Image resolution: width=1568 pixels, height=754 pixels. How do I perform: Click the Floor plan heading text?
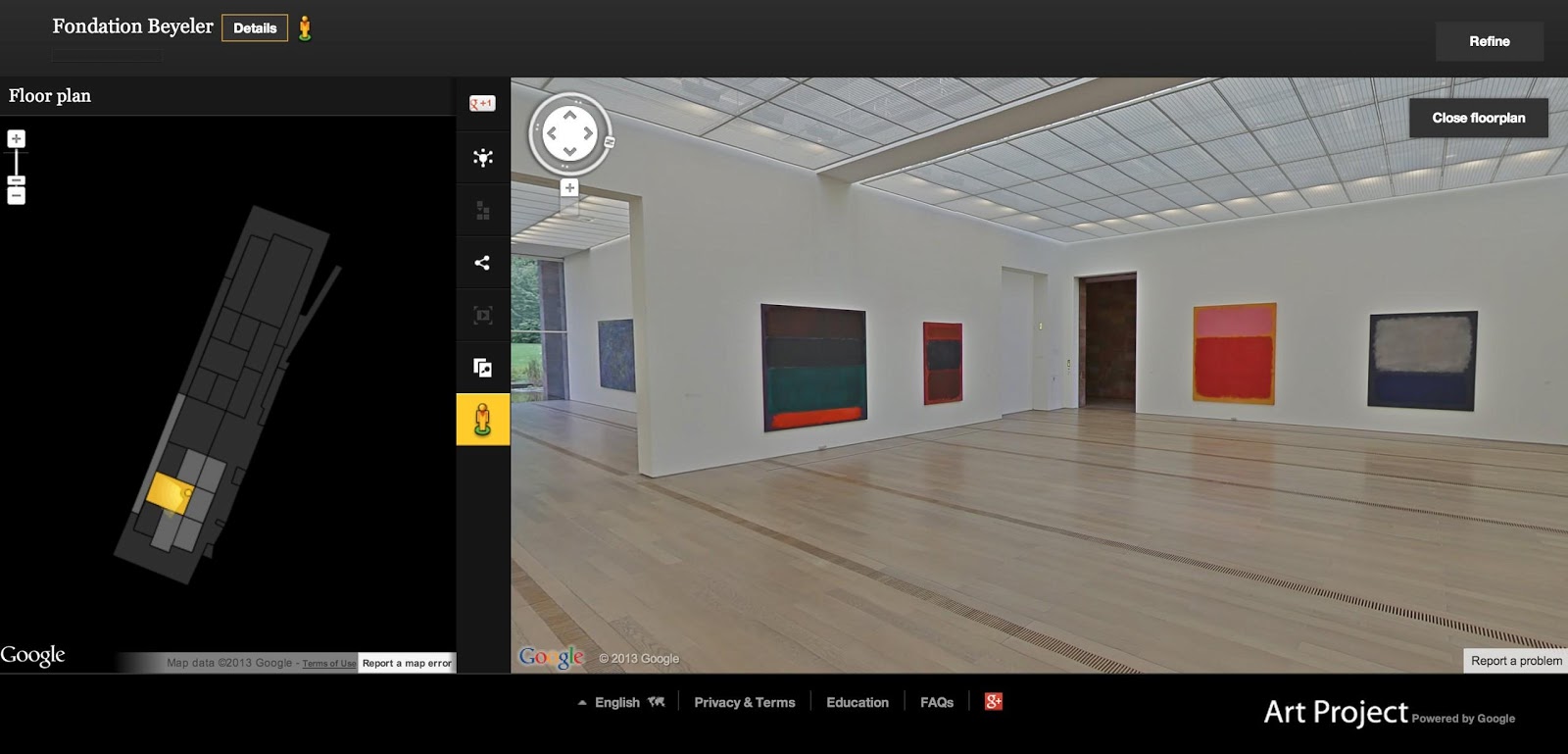[x=50, y=95]
